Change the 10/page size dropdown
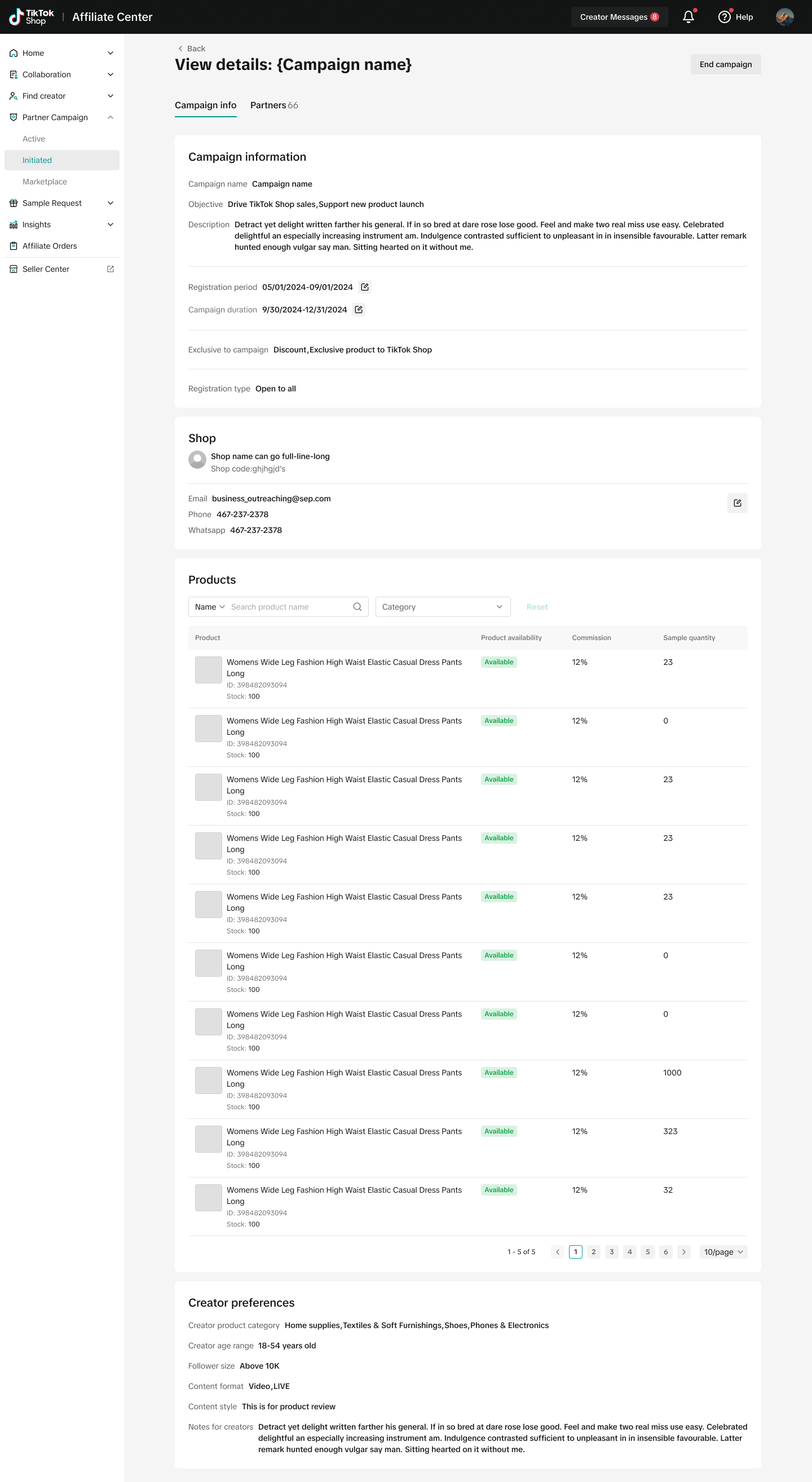This screenshot has height=1482, width=812. point(723,1252)
